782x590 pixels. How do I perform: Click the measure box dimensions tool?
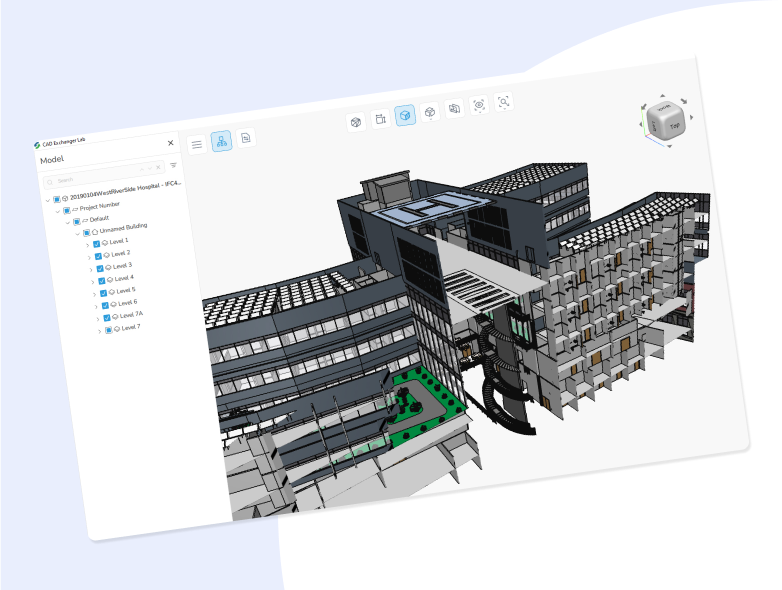point(381,119)
